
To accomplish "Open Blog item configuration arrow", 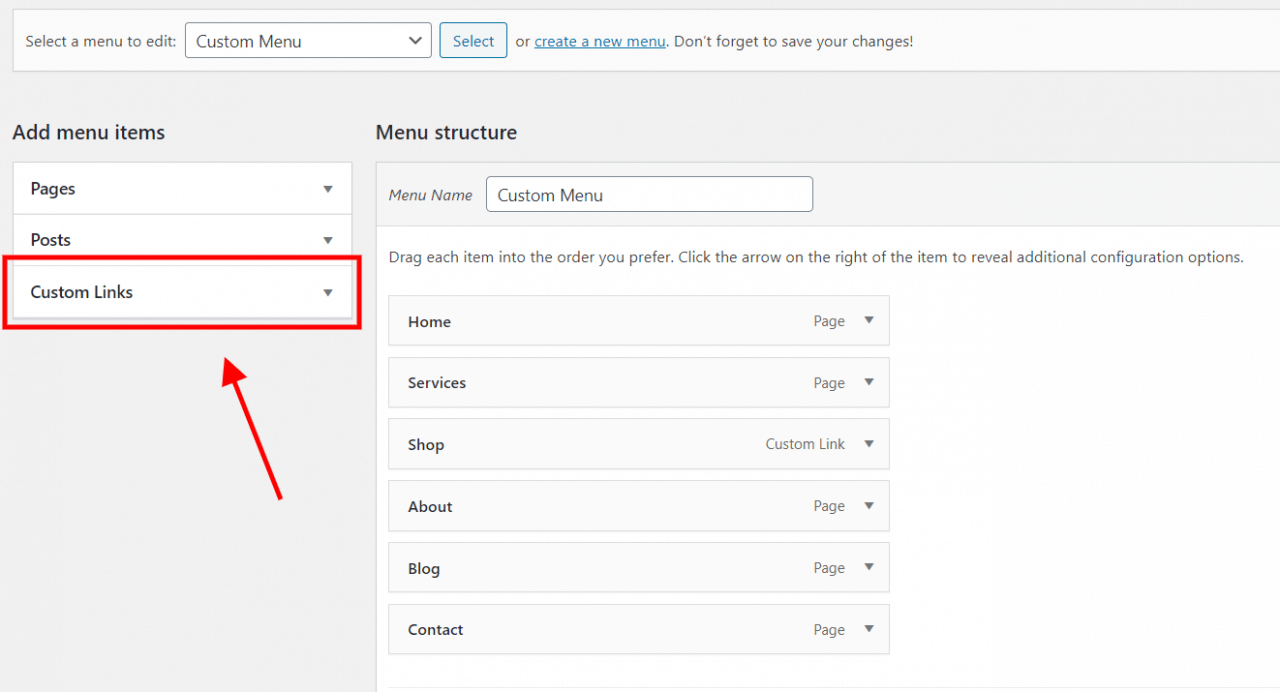I will pyautogui.click(x=869, y=568).
